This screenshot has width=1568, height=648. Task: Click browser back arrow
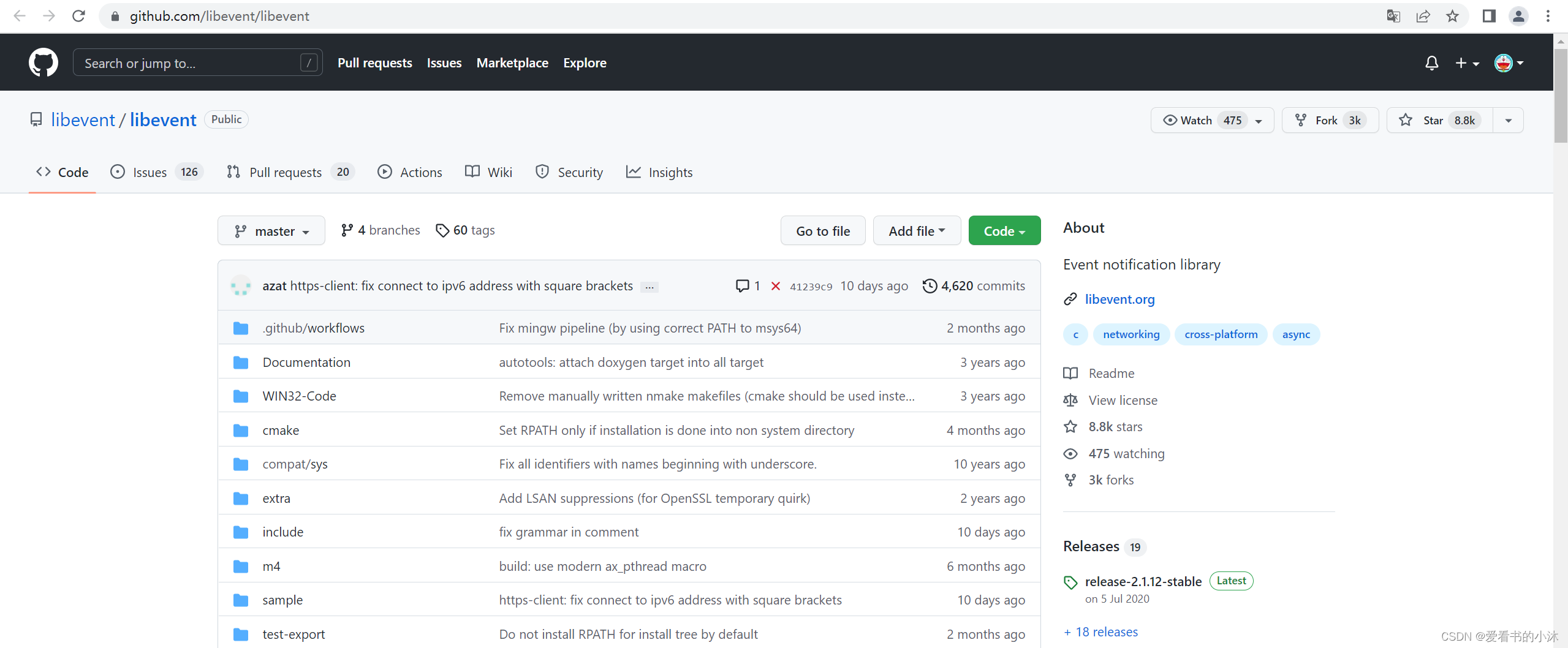coord(20,16)
